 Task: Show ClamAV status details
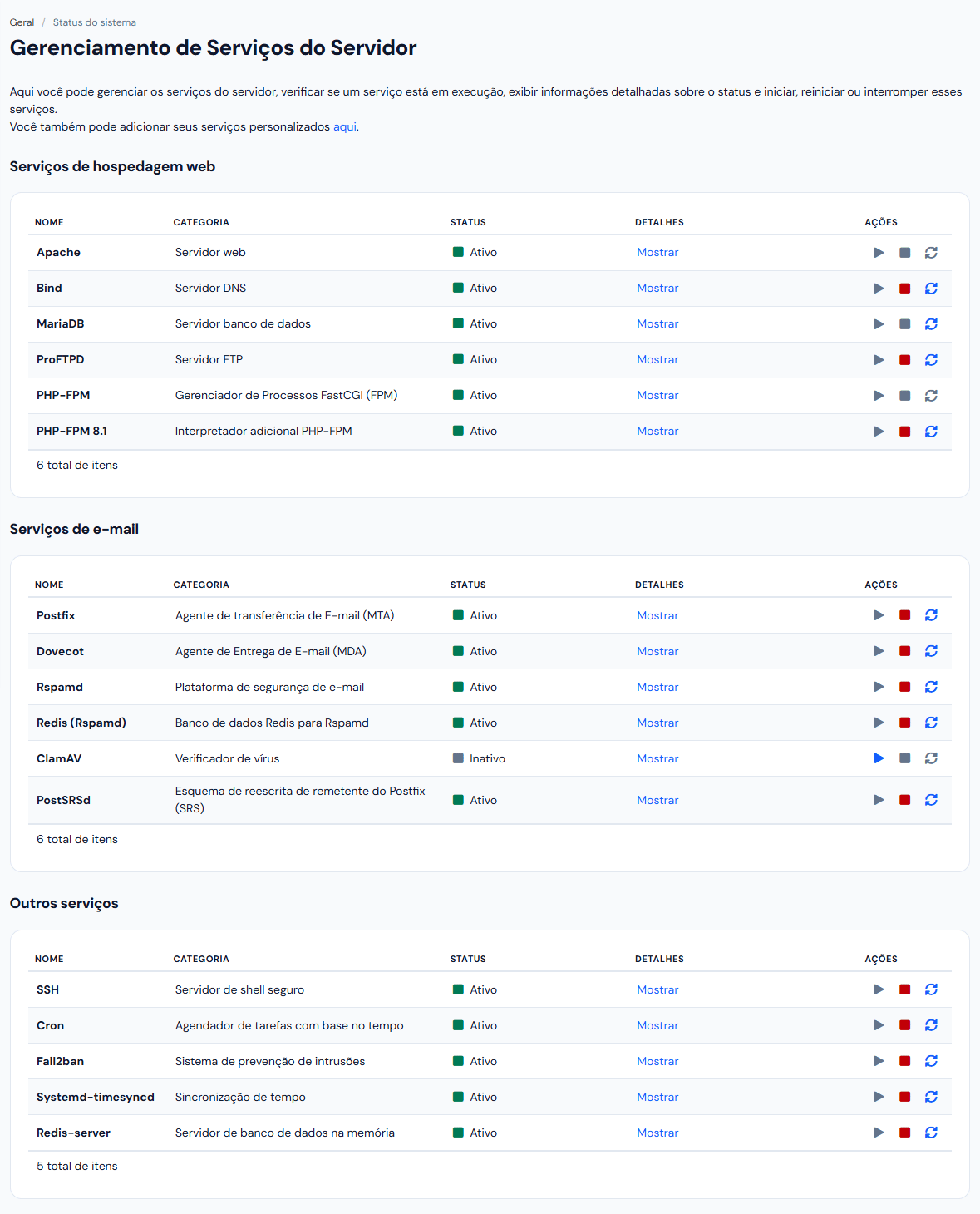[x=657, y=758]
